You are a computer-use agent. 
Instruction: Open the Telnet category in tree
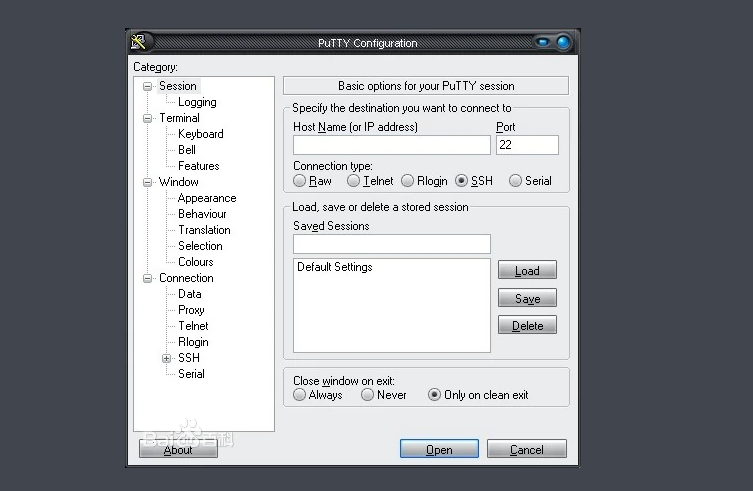coord(193,326)
